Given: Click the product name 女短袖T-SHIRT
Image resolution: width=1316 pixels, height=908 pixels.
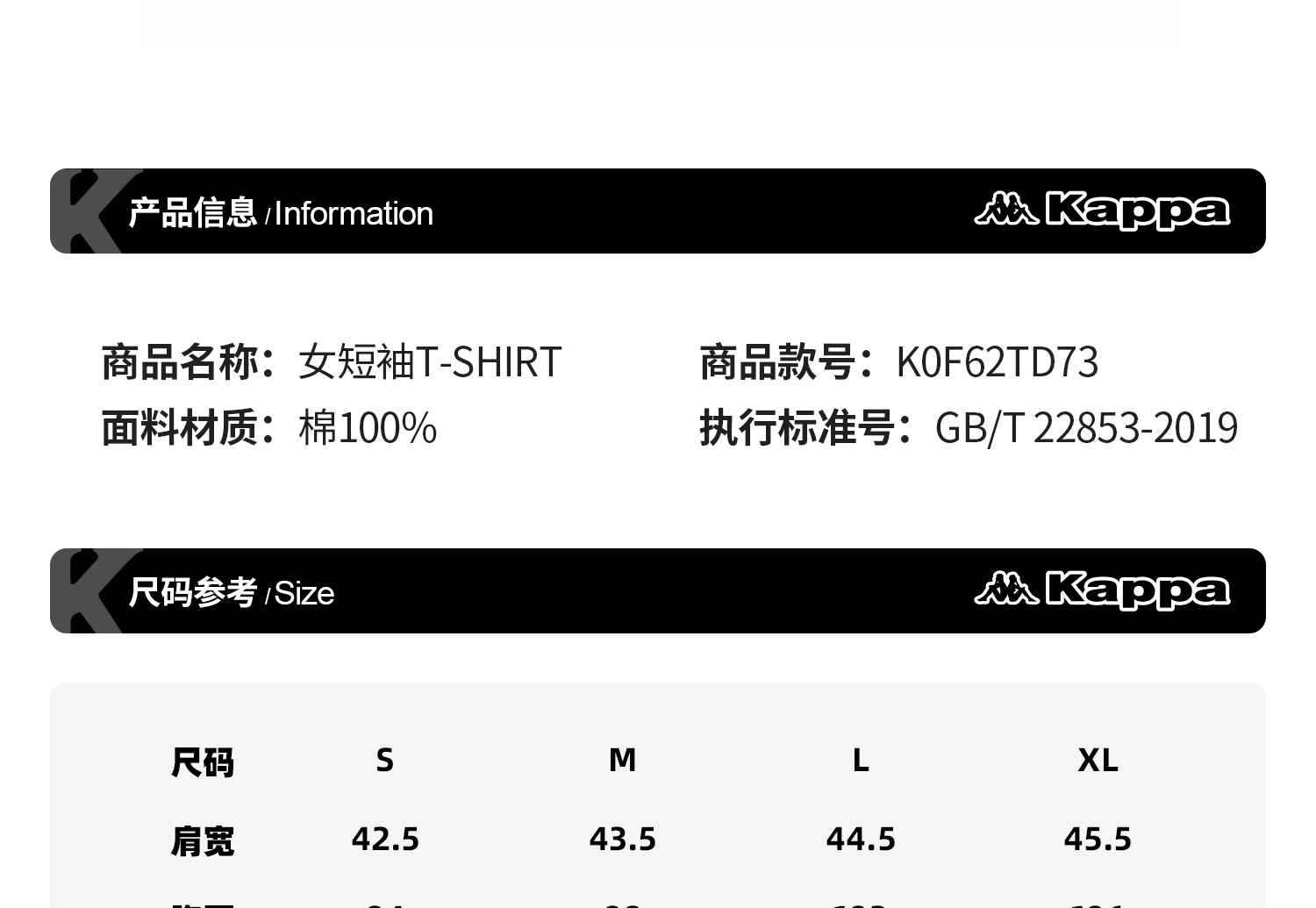Looking at the screenshot, I should point(430,361).
